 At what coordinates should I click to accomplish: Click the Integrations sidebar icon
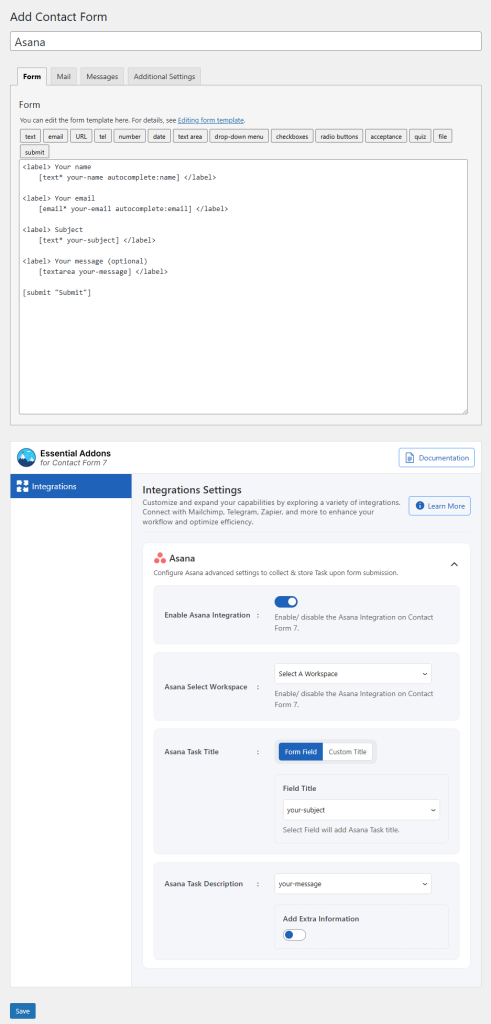22,486
